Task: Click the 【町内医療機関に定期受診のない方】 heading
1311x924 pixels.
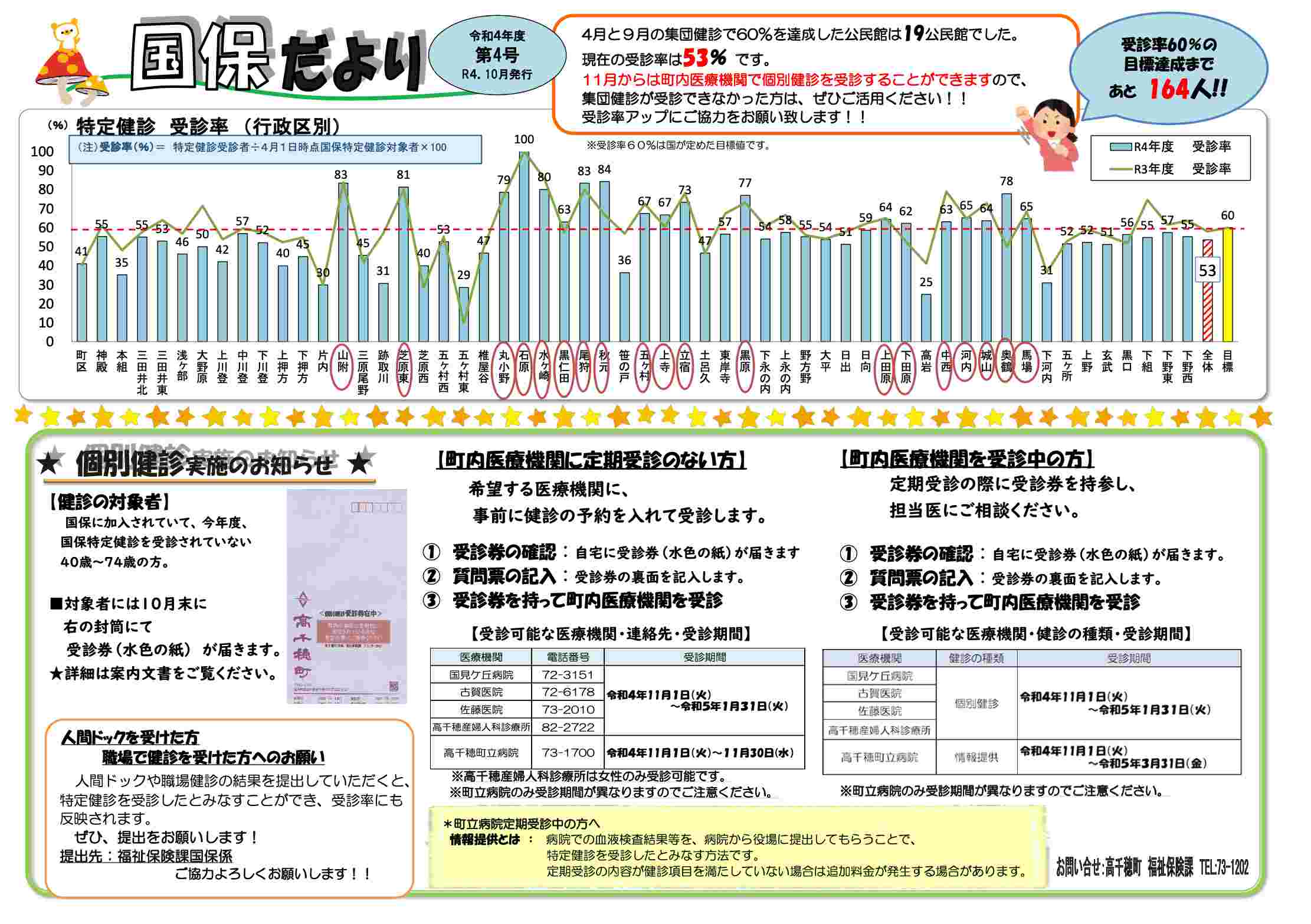Action: (591, 460)
